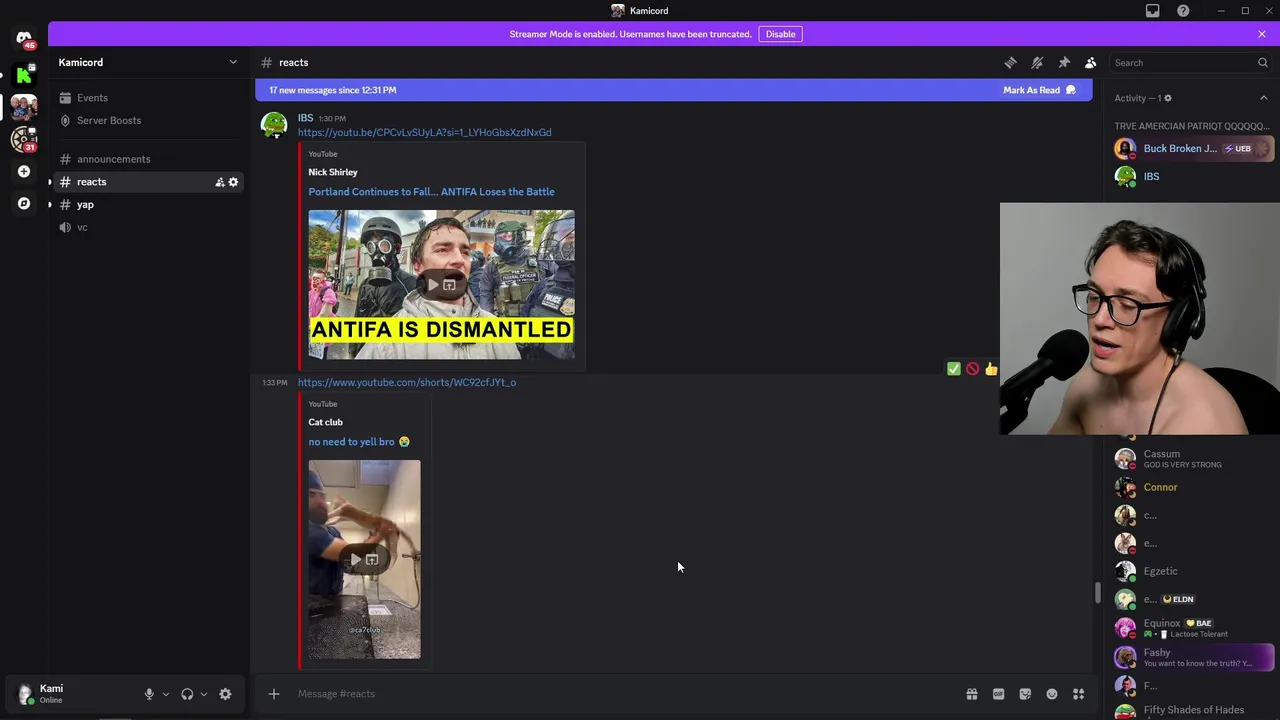
Task: Click the Cat club author name
Action: point(325,422)
